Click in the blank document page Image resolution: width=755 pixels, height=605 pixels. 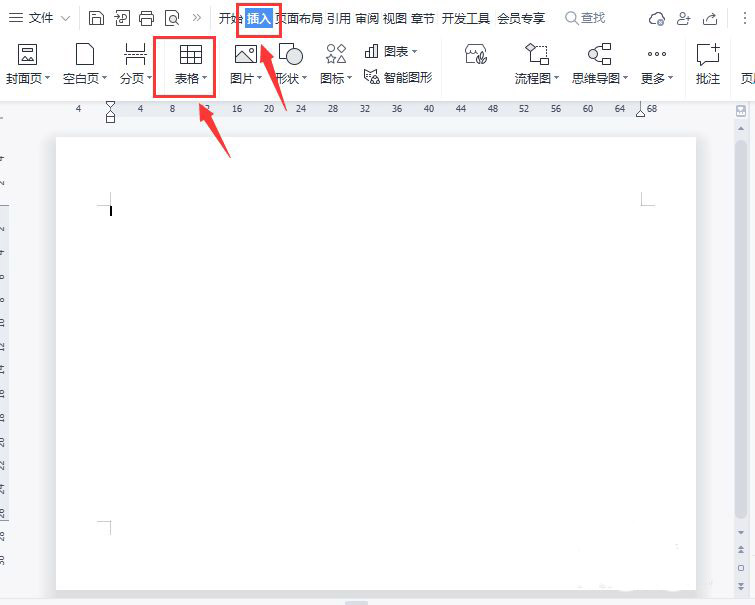(376, 363)
